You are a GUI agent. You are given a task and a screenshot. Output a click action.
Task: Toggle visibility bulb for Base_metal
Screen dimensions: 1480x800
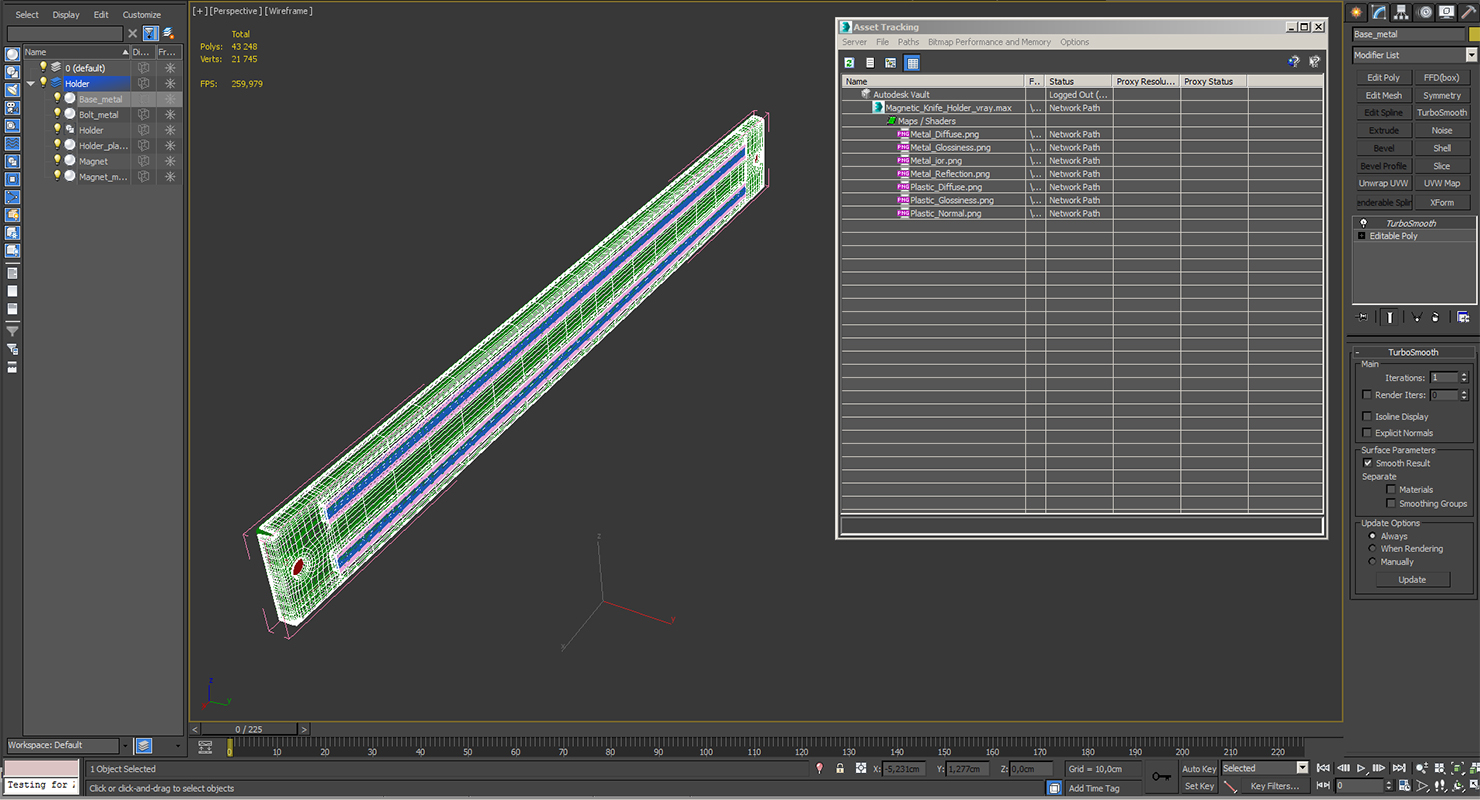(x=57, y=98)
